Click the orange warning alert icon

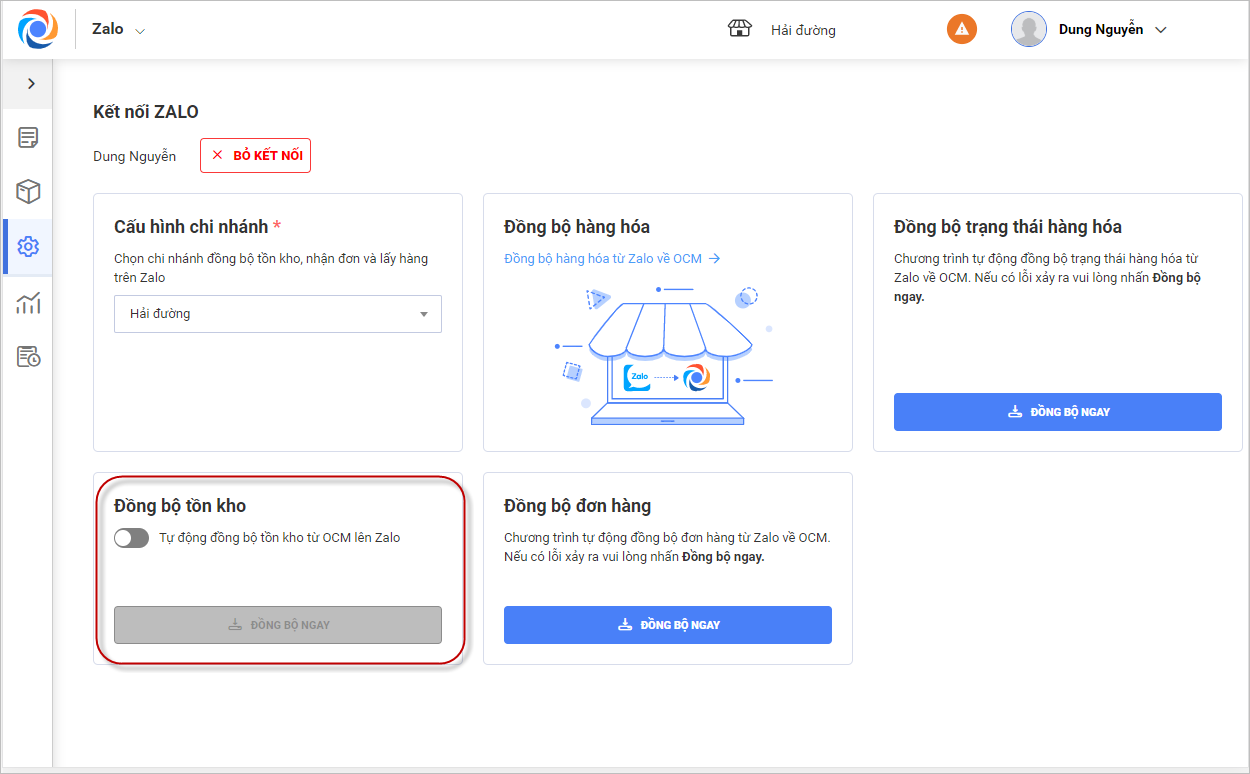pyautogui.click(x=961, y=29)
